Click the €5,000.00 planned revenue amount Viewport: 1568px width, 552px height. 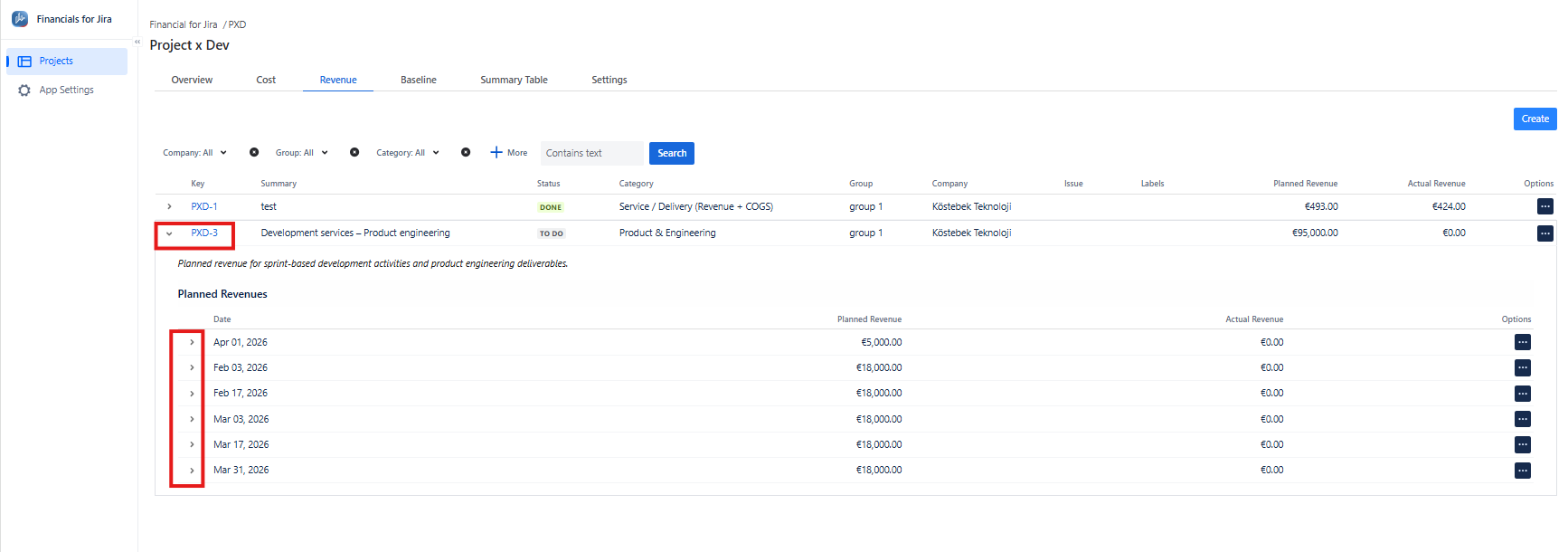point(881,342)
